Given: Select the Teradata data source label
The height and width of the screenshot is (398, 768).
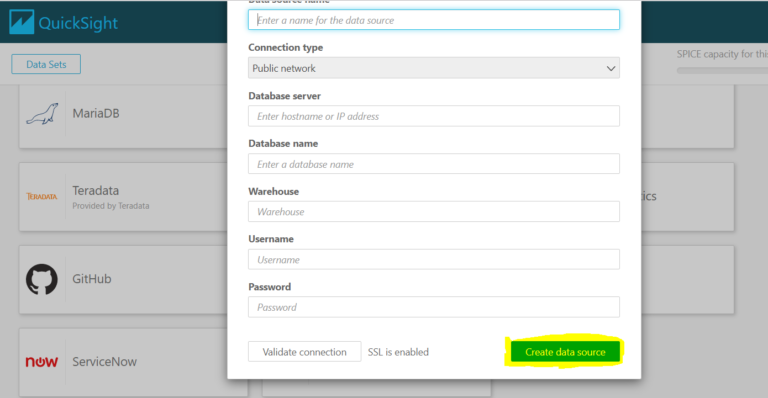Looking at the screenshot, I should pyautogui.click(x=96, y=190).
